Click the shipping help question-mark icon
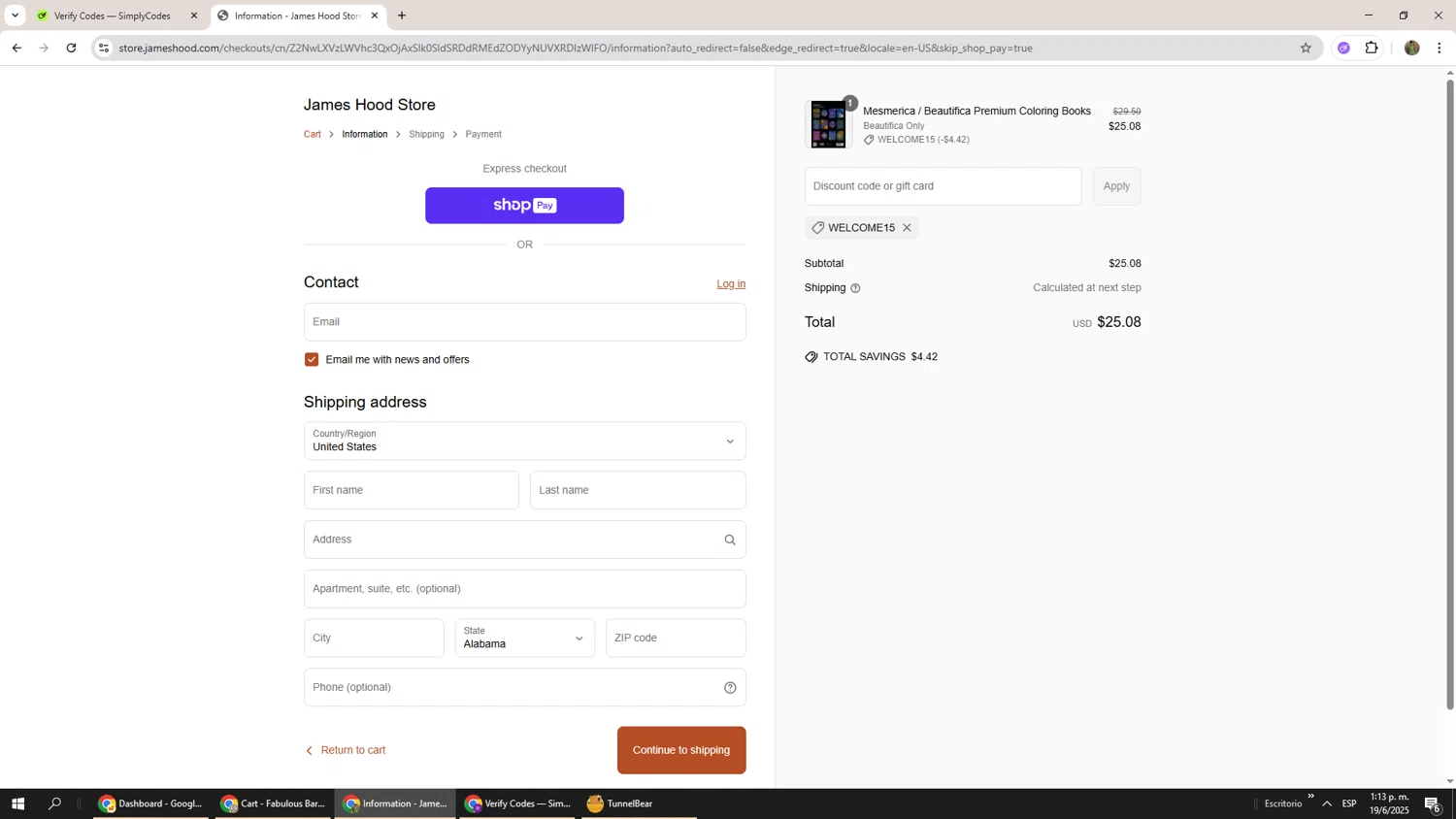 855,288
